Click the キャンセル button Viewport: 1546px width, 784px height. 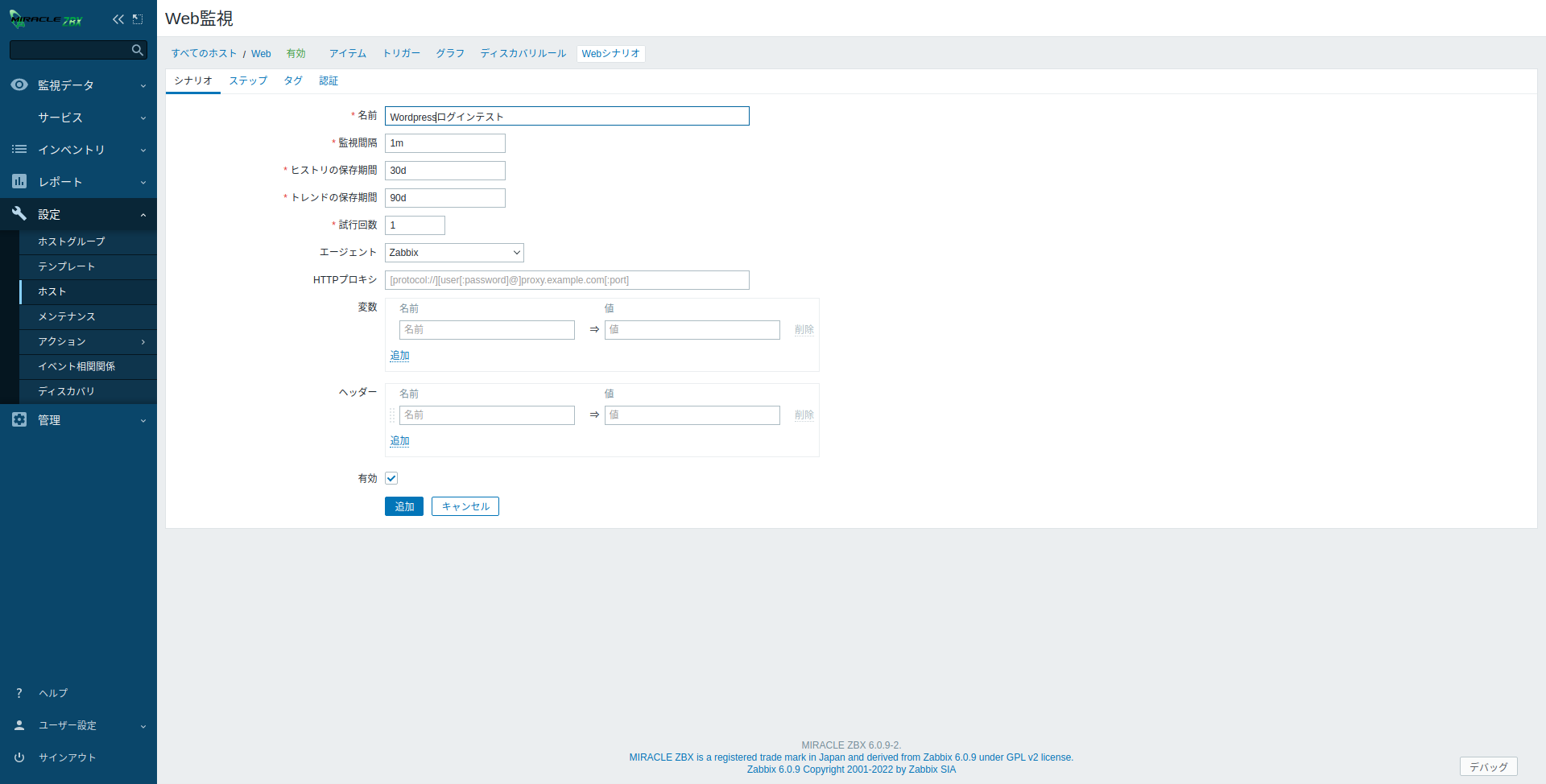465,506
